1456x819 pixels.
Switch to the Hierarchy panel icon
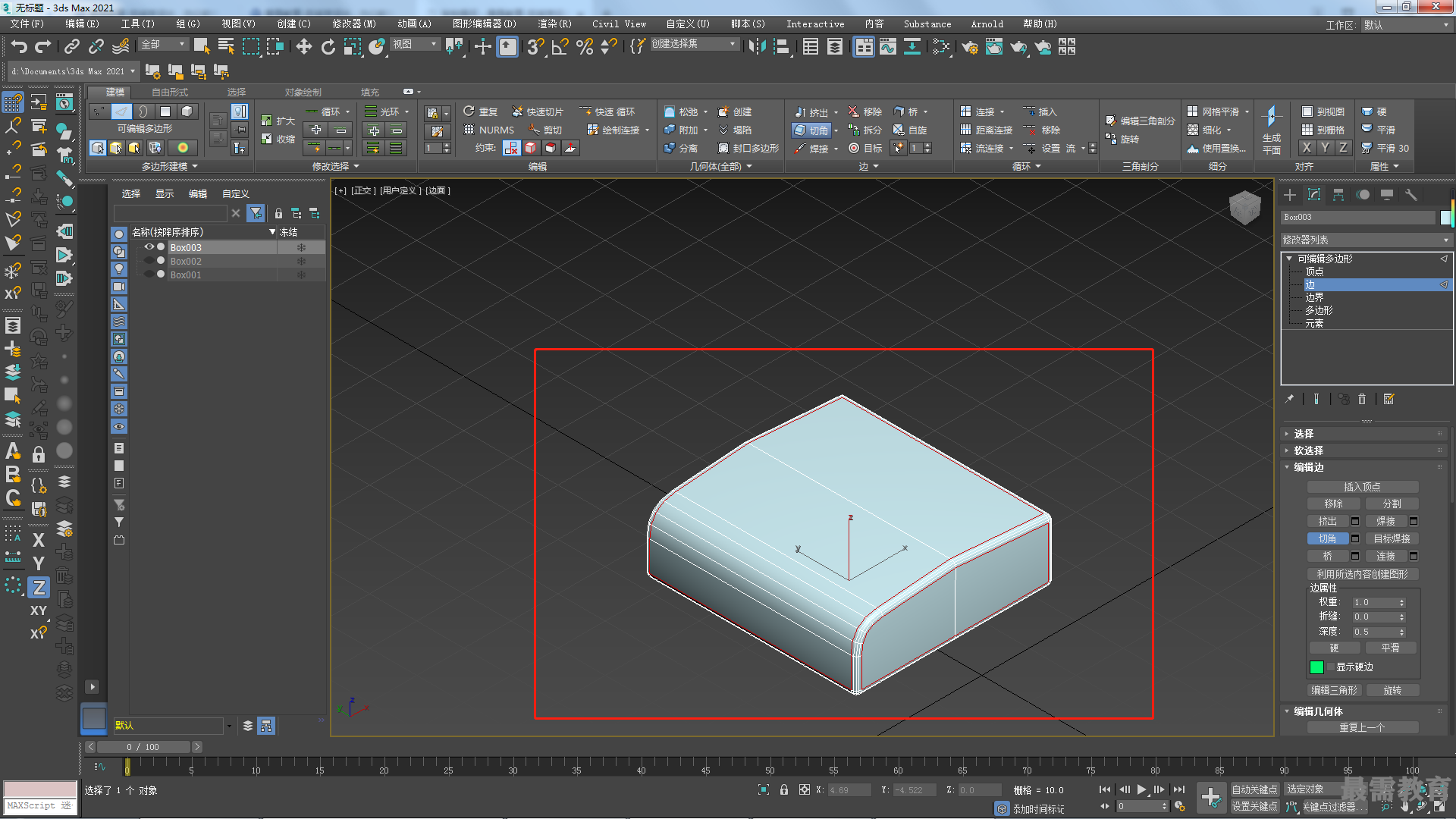point(1338,195)
